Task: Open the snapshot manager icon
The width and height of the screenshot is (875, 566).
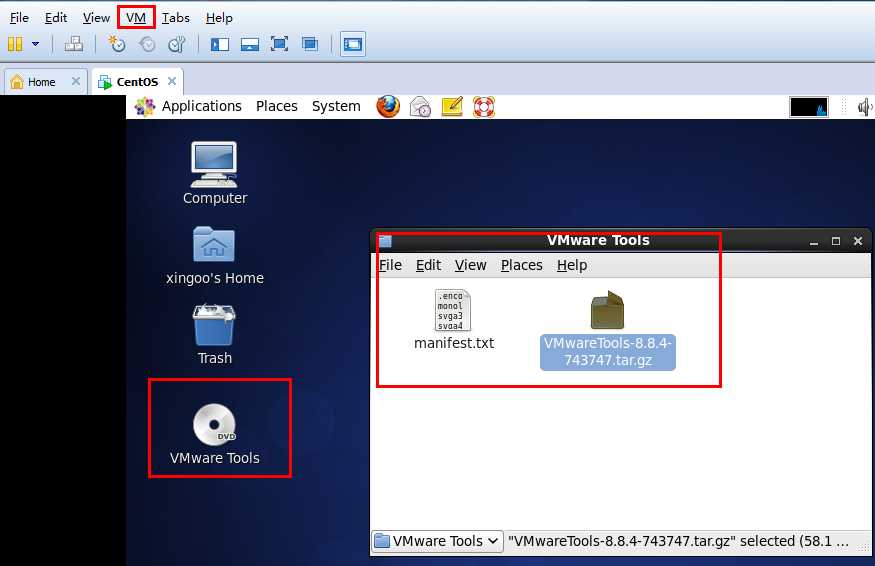Action: pos(177,44)
